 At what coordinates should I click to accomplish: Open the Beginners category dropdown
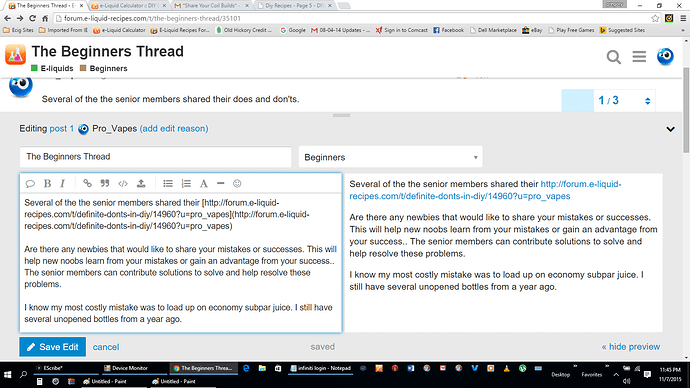click(390, 157)
